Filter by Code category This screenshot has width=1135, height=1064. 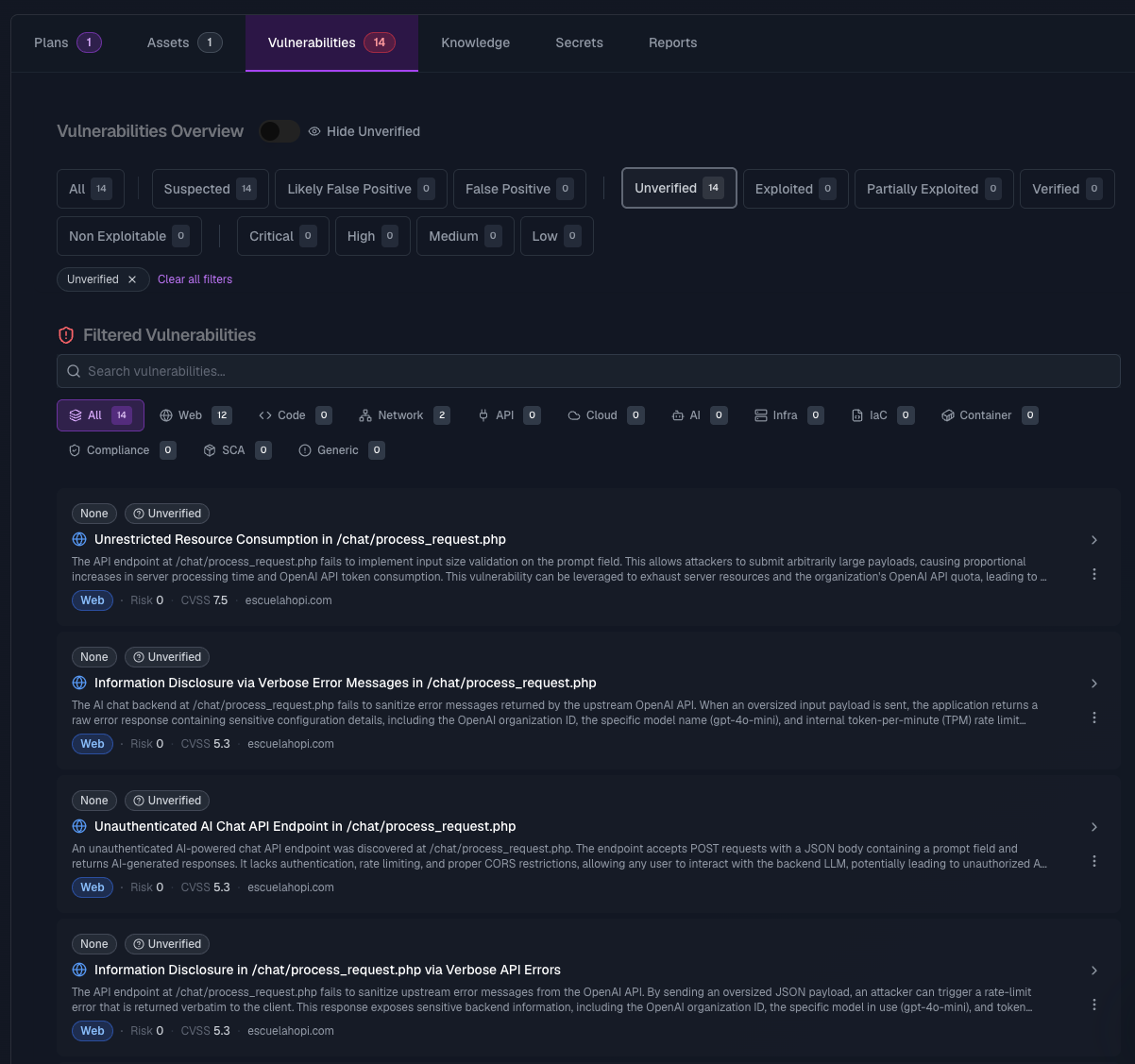[x=295, y=415]
